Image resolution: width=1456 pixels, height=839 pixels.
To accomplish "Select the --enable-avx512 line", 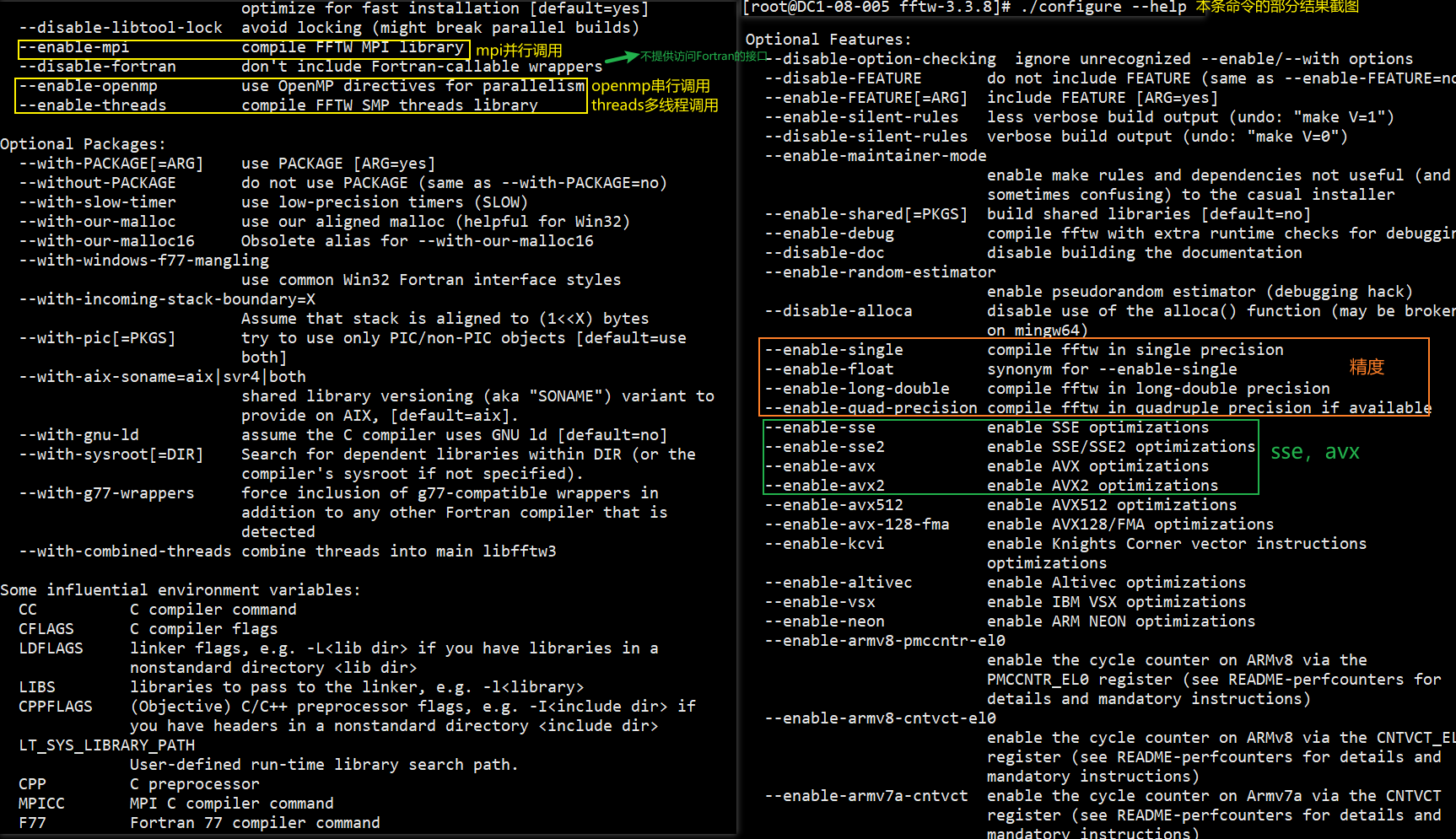I will pos(833,504).
